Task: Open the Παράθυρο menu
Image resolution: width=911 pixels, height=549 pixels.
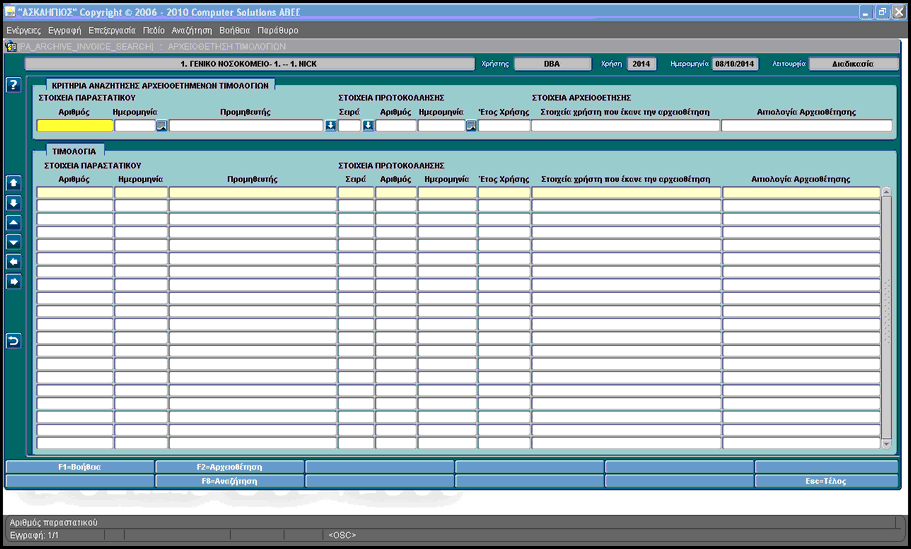Action: pos(278,30)
